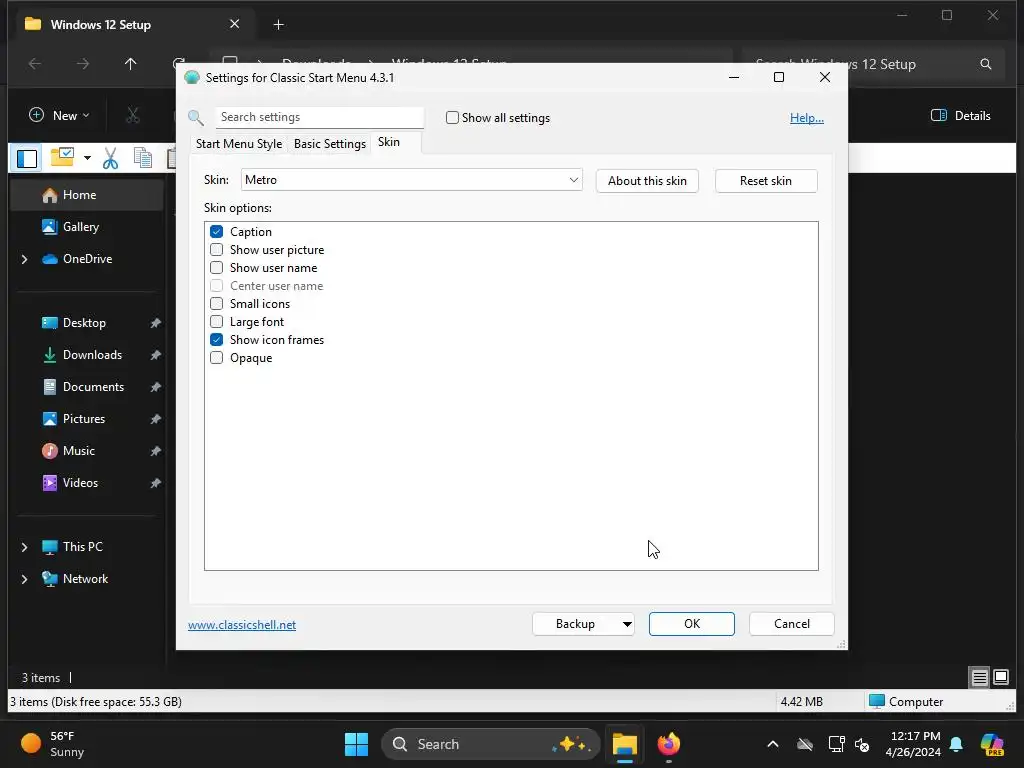The width and height of the screenshot is (1024, 768).
Task: Open the folder options dropdown arrow in Explorer toolbar
Action: (x=87, y=158)
